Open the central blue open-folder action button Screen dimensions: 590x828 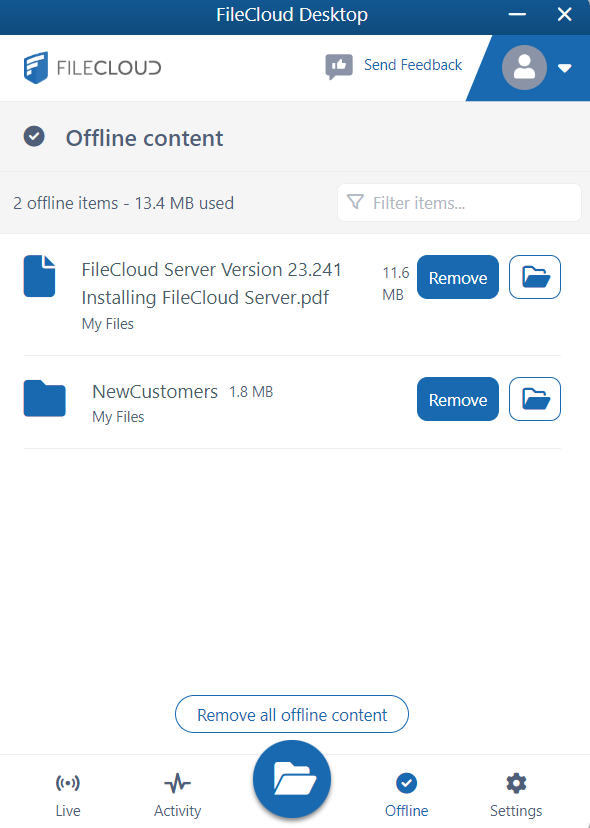click(291, 778)
